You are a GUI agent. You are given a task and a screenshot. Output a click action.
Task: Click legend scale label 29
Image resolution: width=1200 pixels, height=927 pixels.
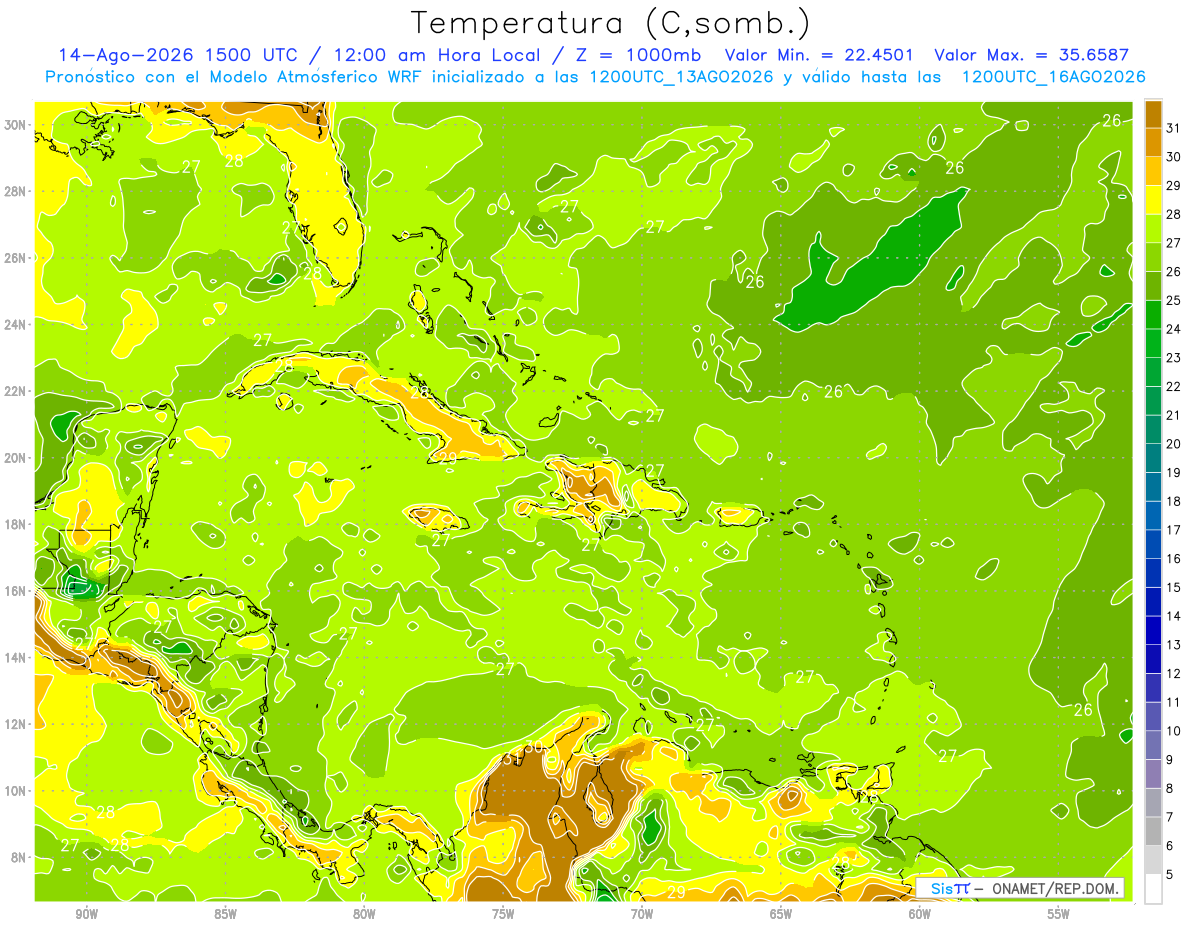pyautogui.click(x=1174, y=186)
